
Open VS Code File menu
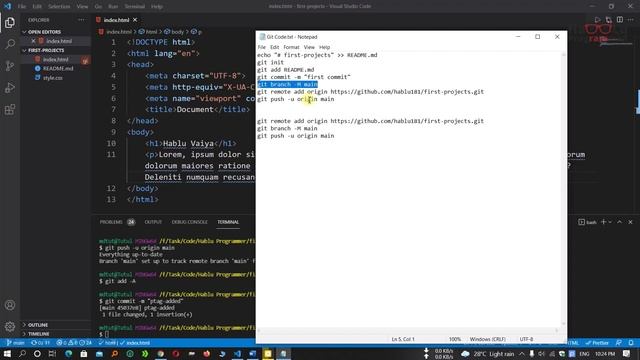pyautogui.click(x=22, y=7)
